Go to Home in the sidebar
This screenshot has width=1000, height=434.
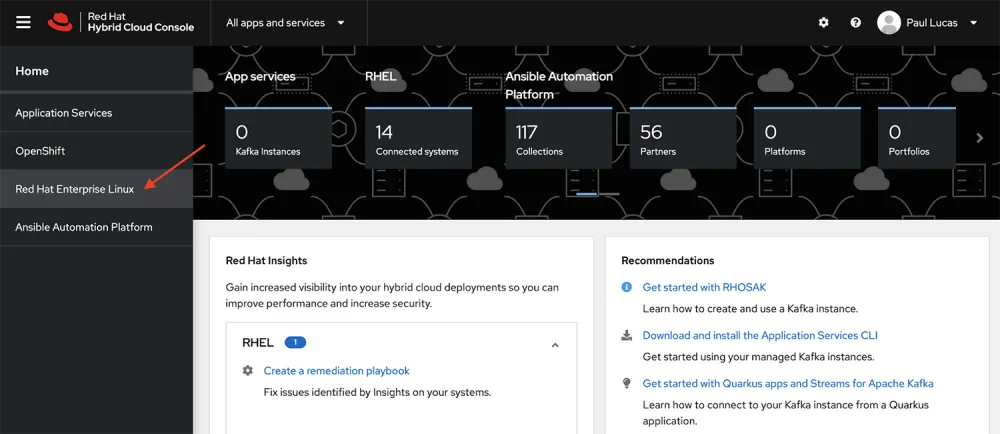tap(96, 71)
